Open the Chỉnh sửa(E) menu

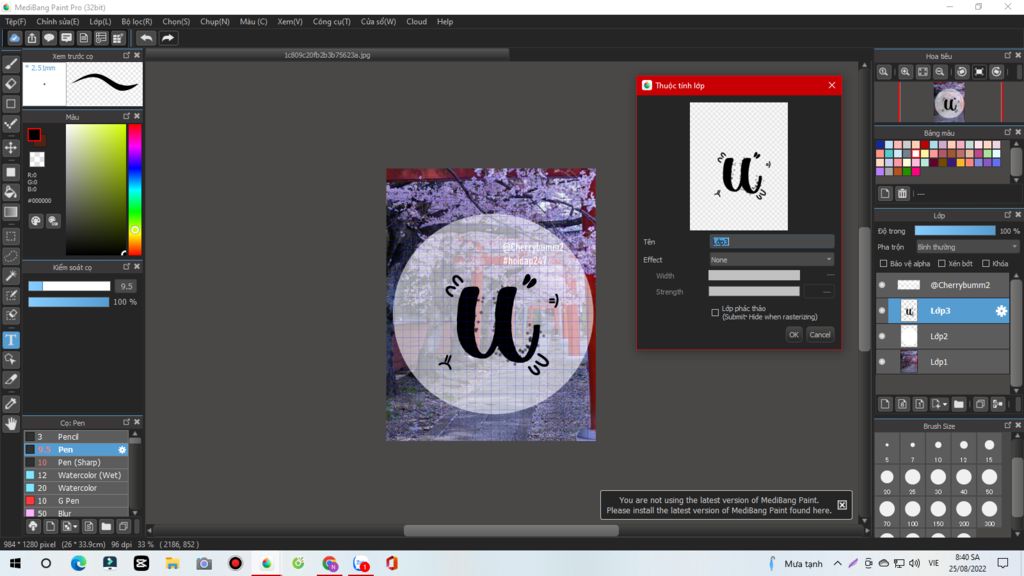pos(57,22)
